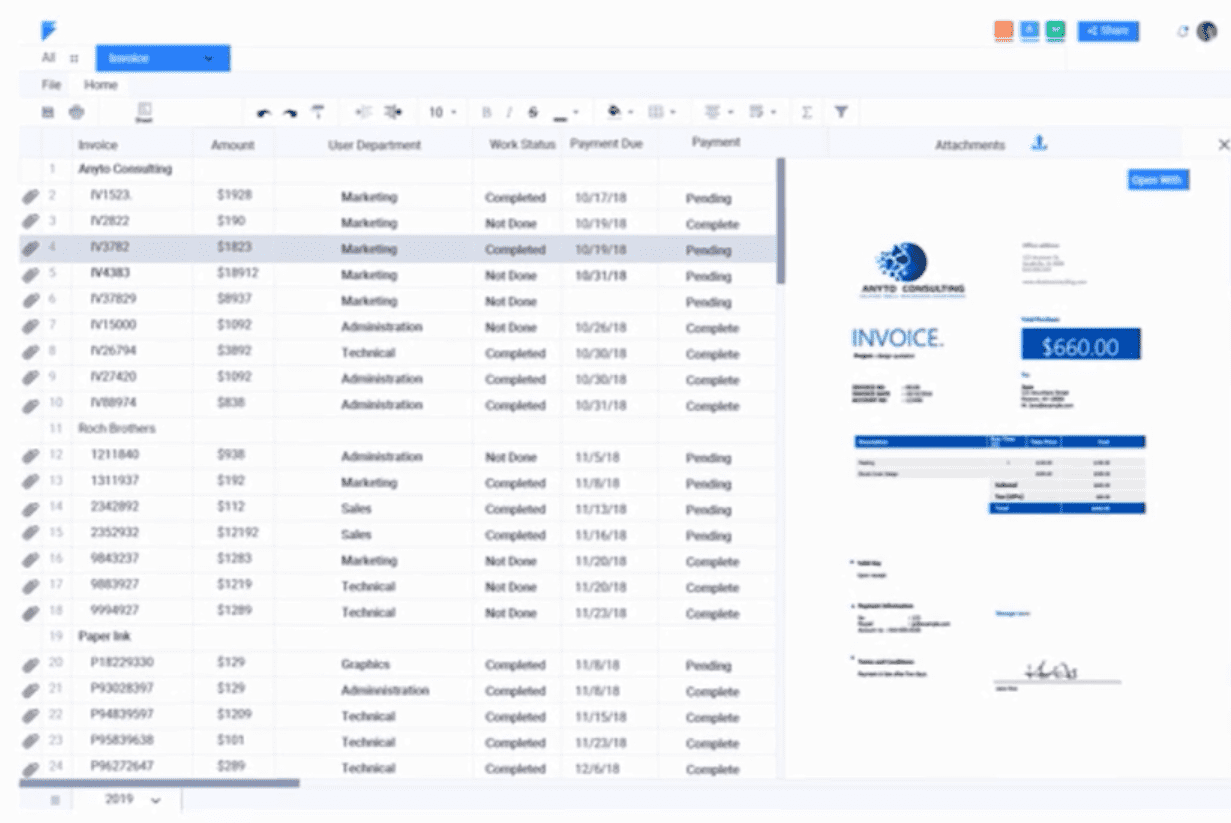Click the save icon in the toolbar

pos(47,112)
